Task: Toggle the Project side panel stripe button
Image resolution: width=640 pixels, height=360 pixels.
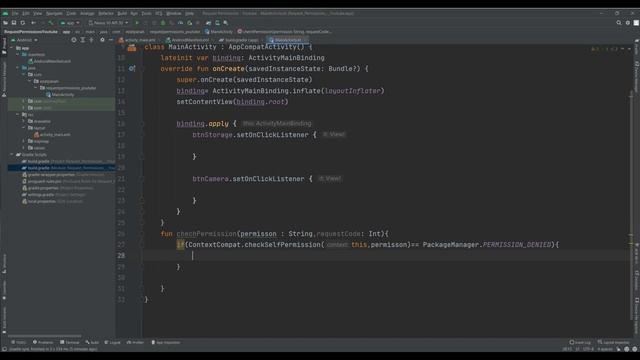Action: pyautogui.click(x=4, y=46)
